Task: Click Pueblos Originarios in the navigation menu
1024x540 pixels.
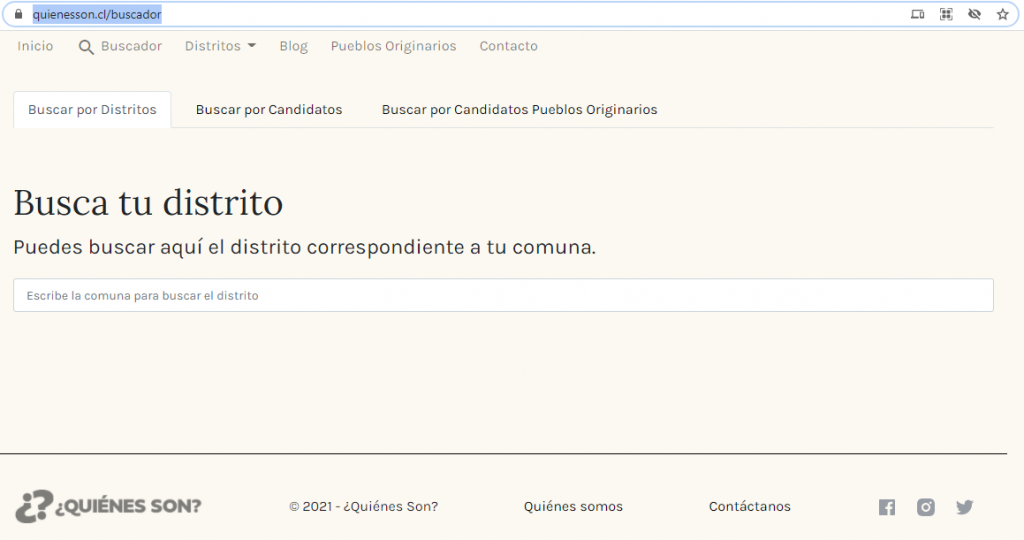Action: 393,46
